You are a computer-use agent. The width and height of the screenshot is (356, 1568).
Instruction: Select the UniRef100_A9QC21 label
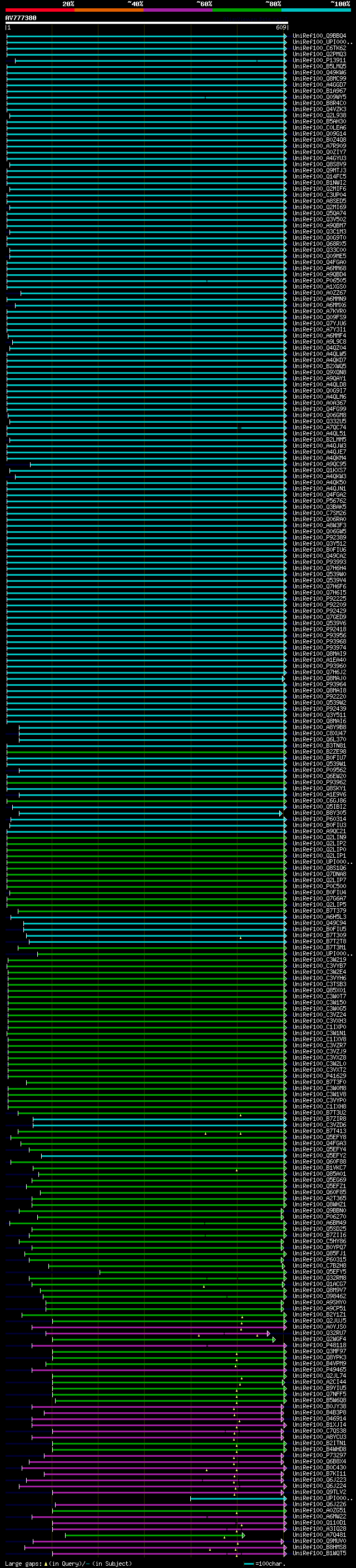[319, 832]
